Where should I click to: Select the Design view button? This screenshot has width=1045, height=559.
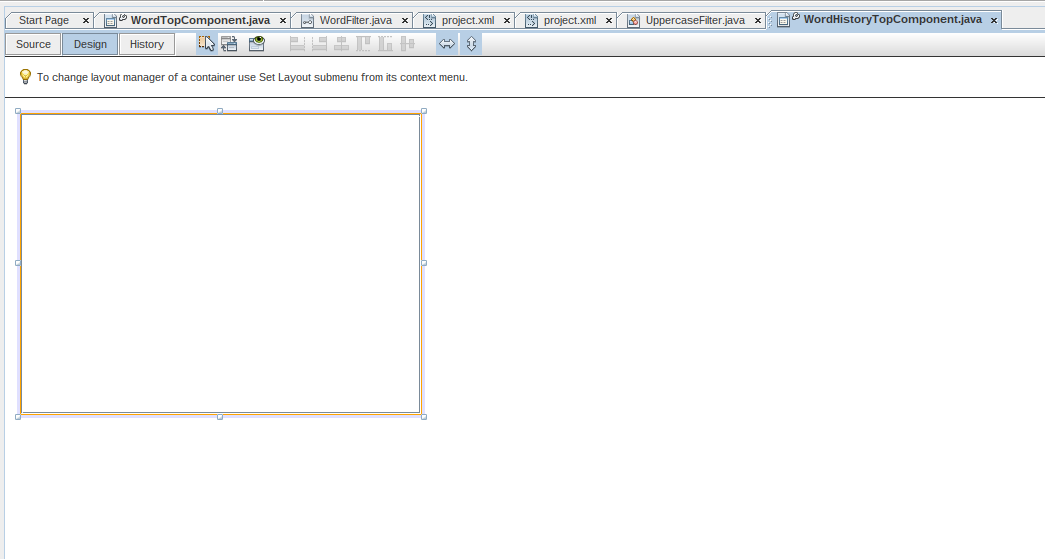coord(90,44)
